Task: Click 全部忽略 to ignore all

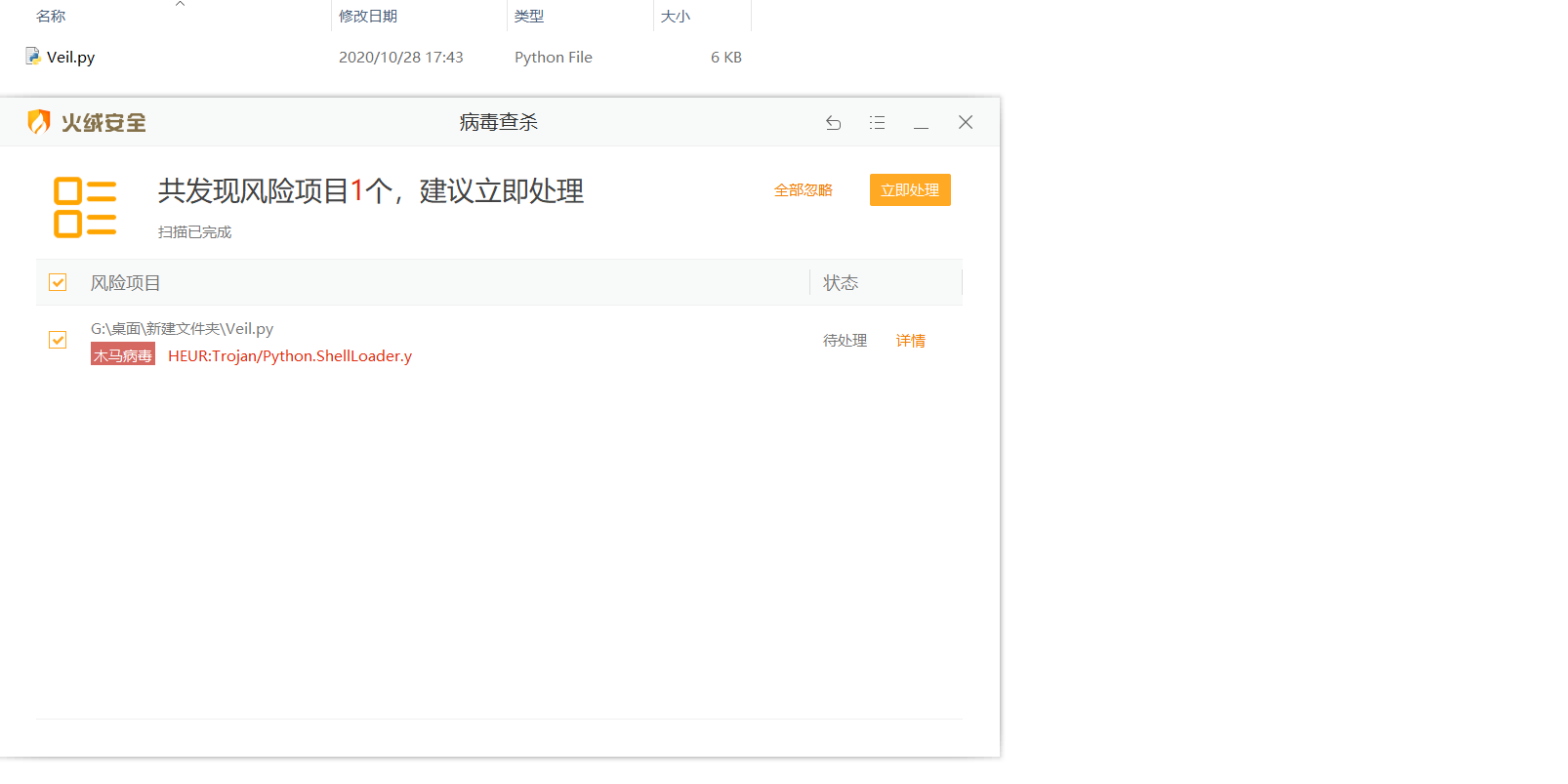Action: pos(804,190)
